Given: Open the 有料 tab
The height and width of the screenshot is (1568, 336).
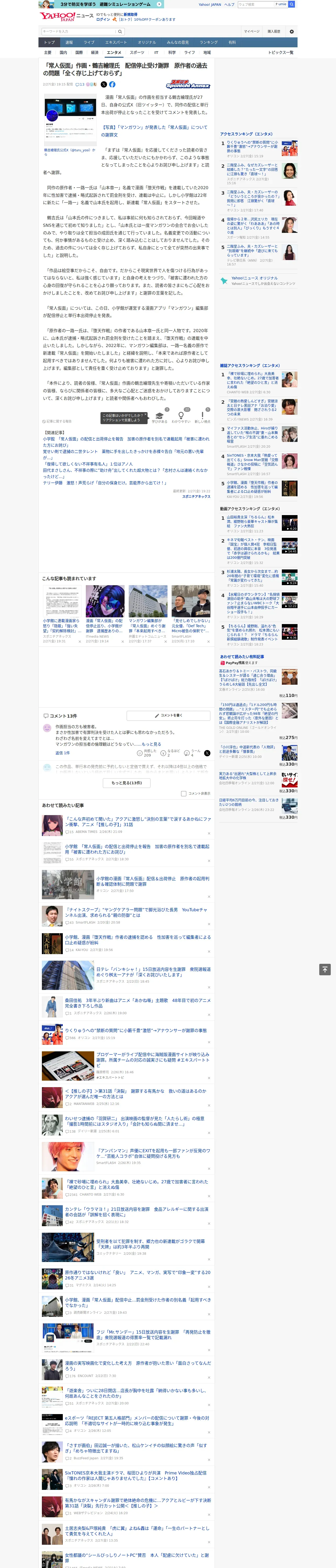Looking at the screenshot, I should click(x=232, y=43).
